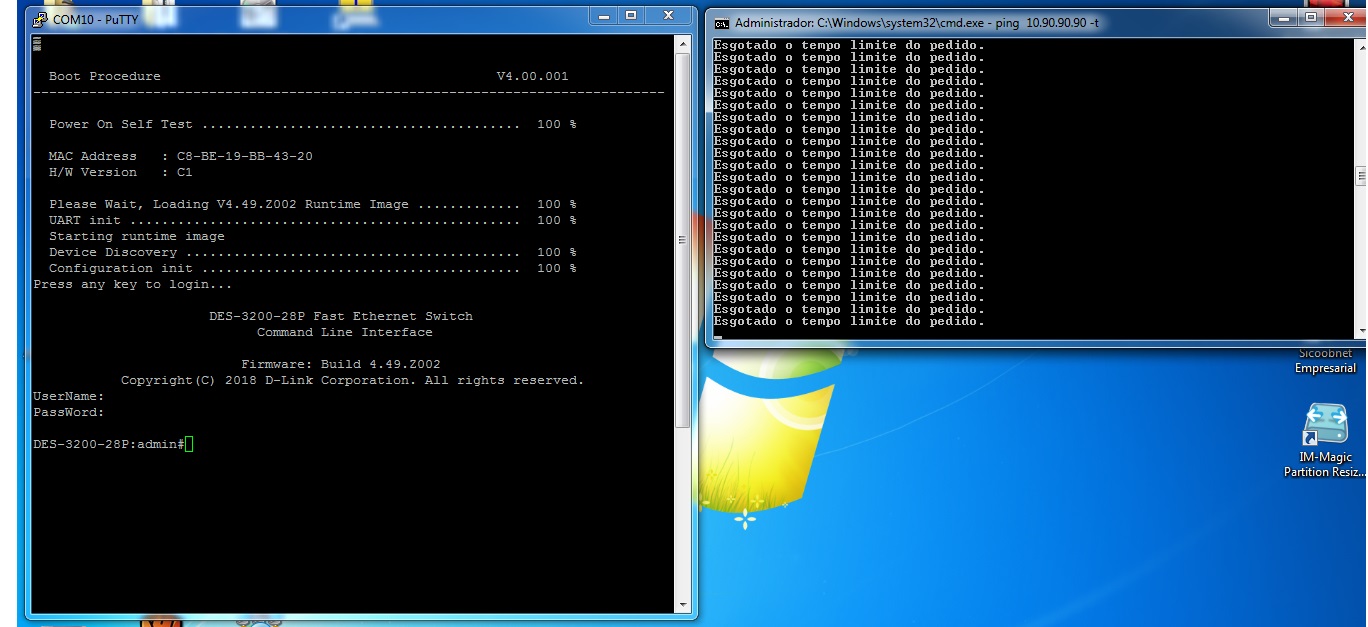Screen dimensions: 1368x627
Task: Click the cmd.exe ping 10.90.90.90 title text
Action: 917,23
